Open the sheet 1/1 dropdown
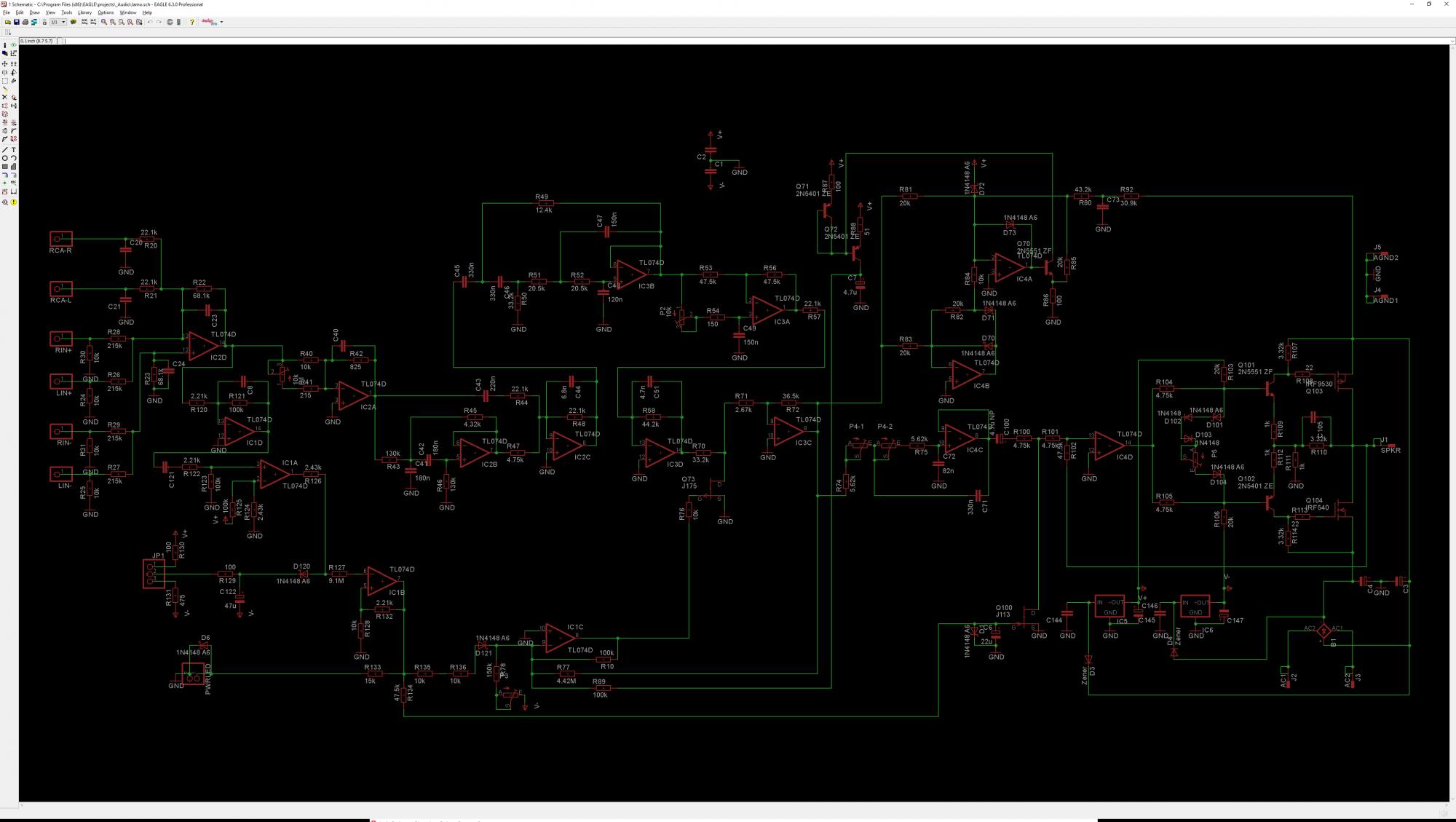1456x822 pixels. coord(63,22)
